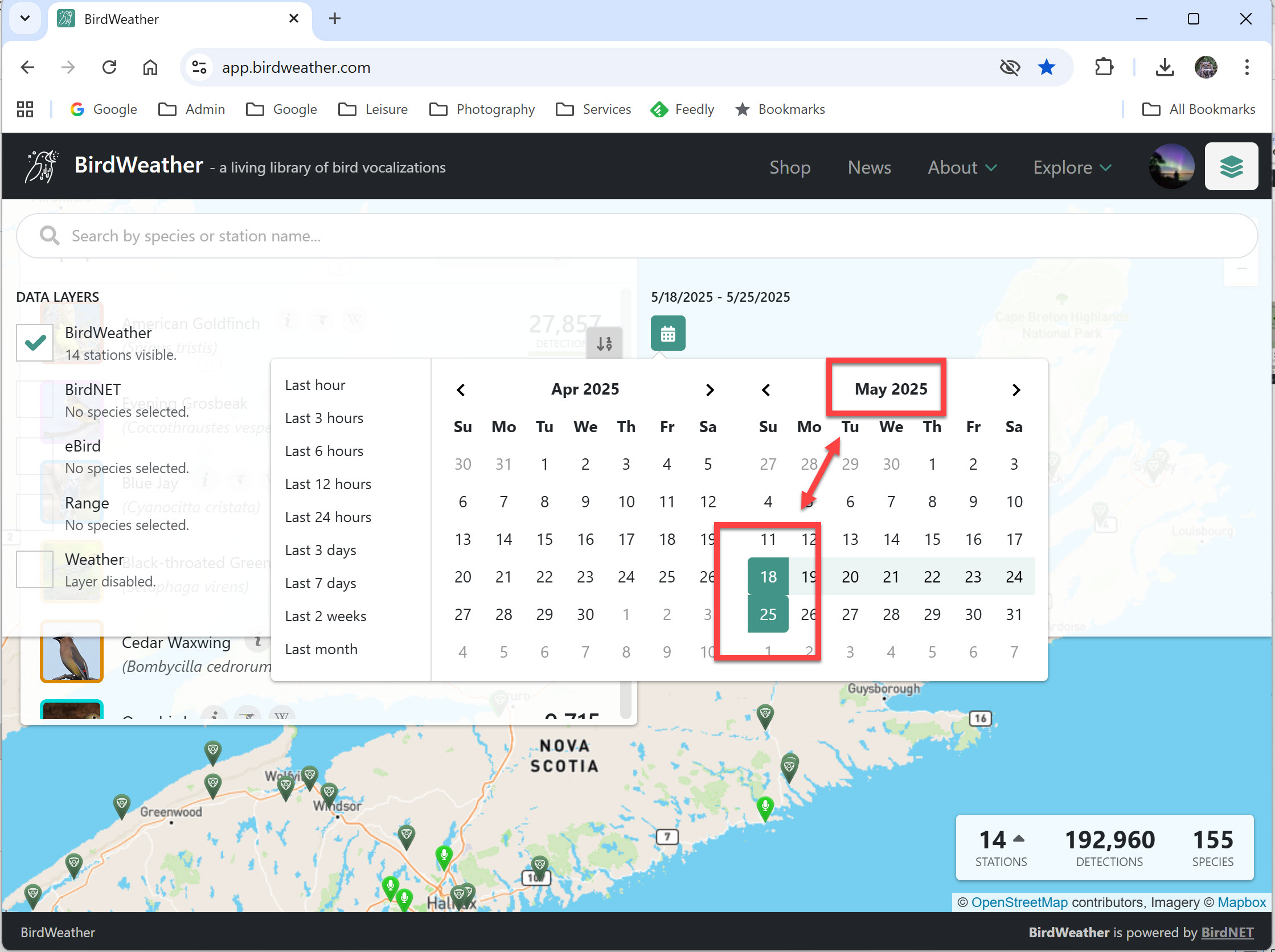The image size is (1275, 952).
Task: Click the browser downloads icon
Action: click(x=1165, y=67)
